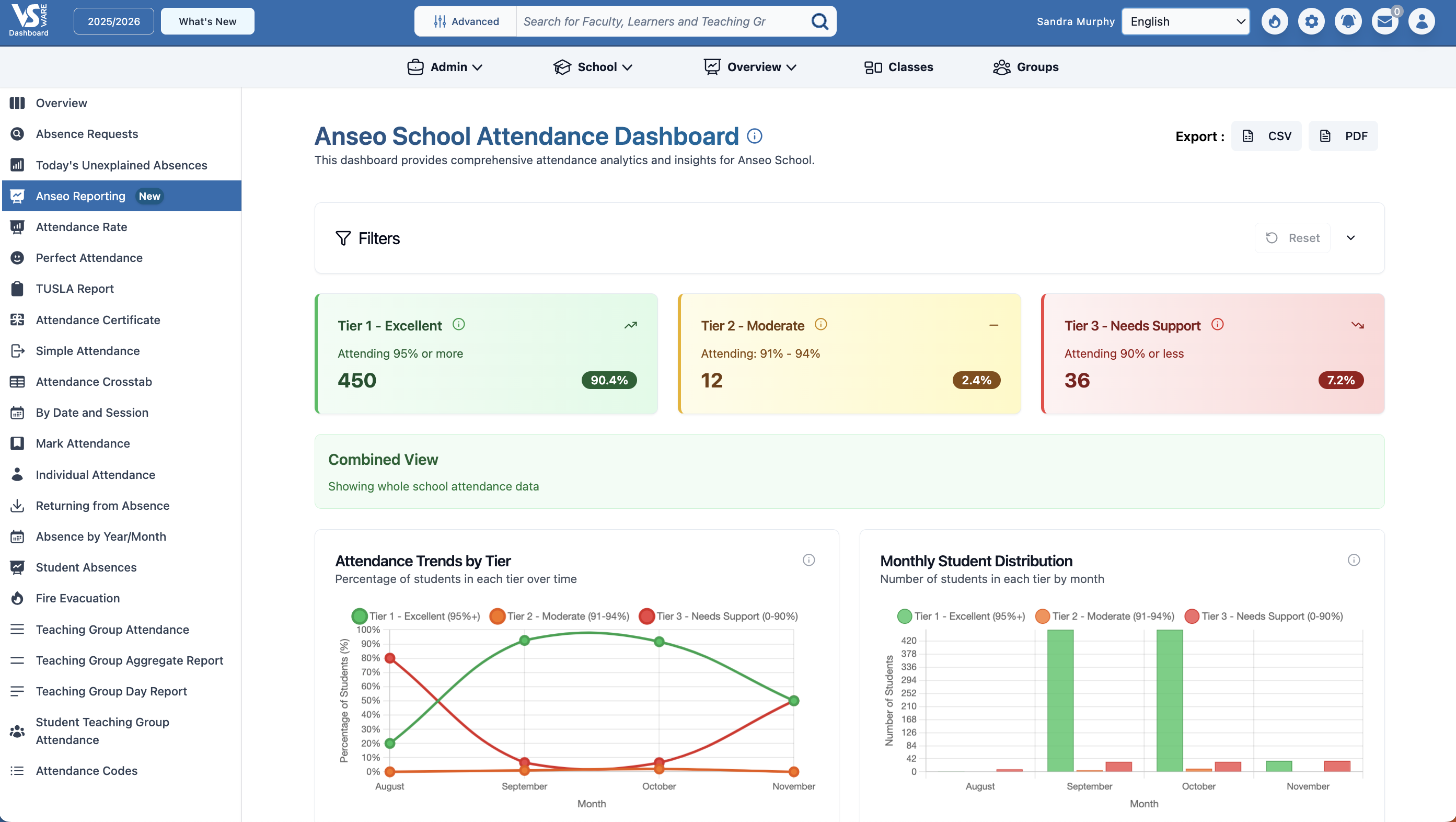
Task: Select Attendance Crosstab in sidebar
Action: 94,382
